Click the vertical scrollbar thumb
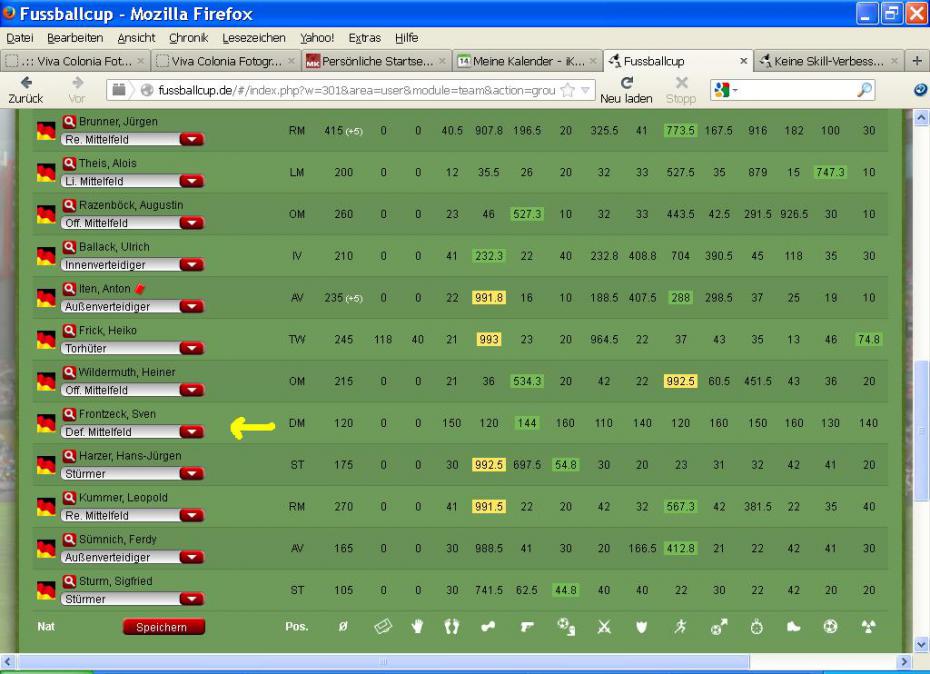 tap(921, 430)
